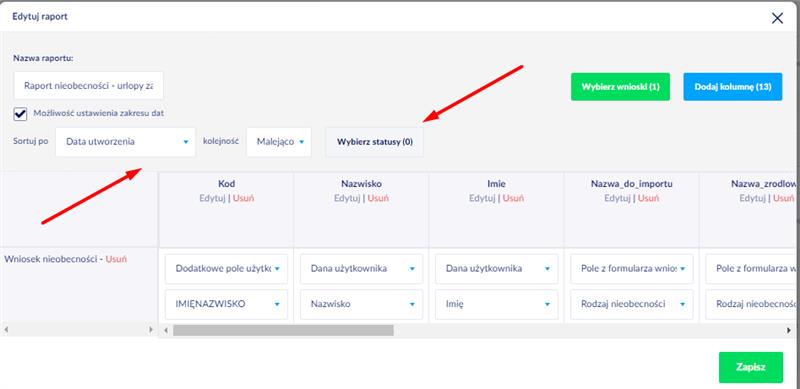Click Usuń under Kod column

click(243, 198)
